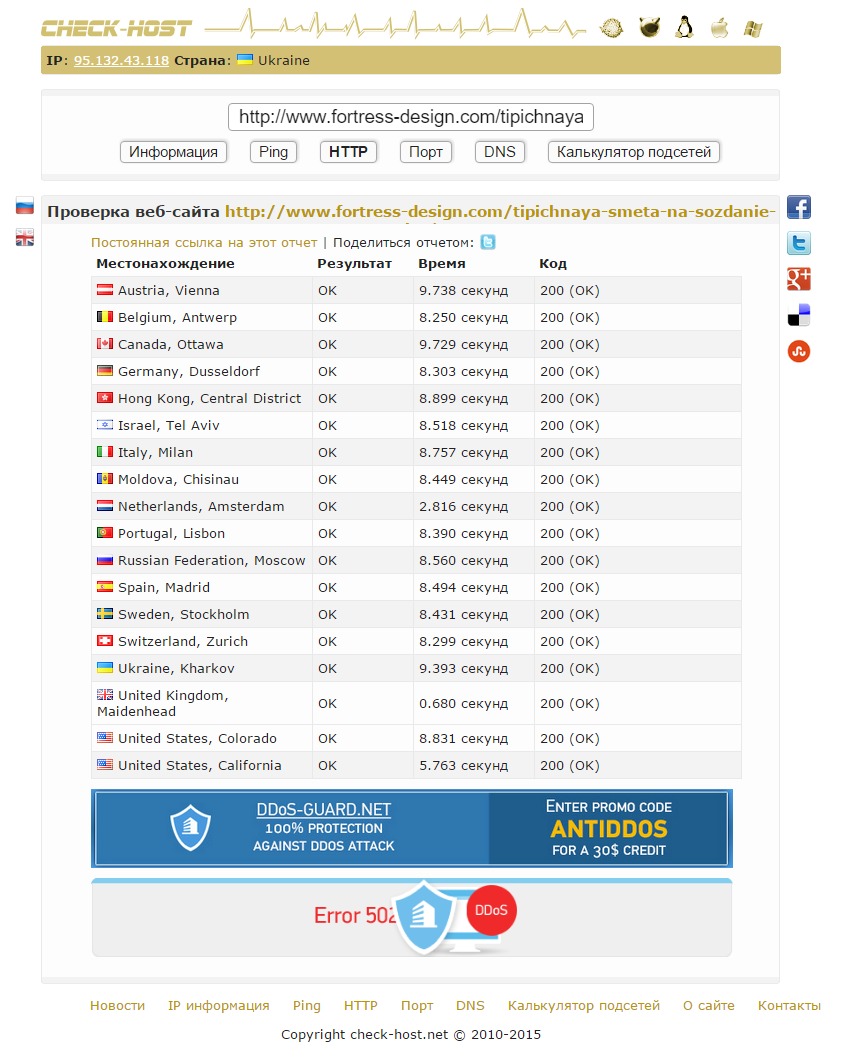Click the Canada flag in the results table

click(105, 344)
